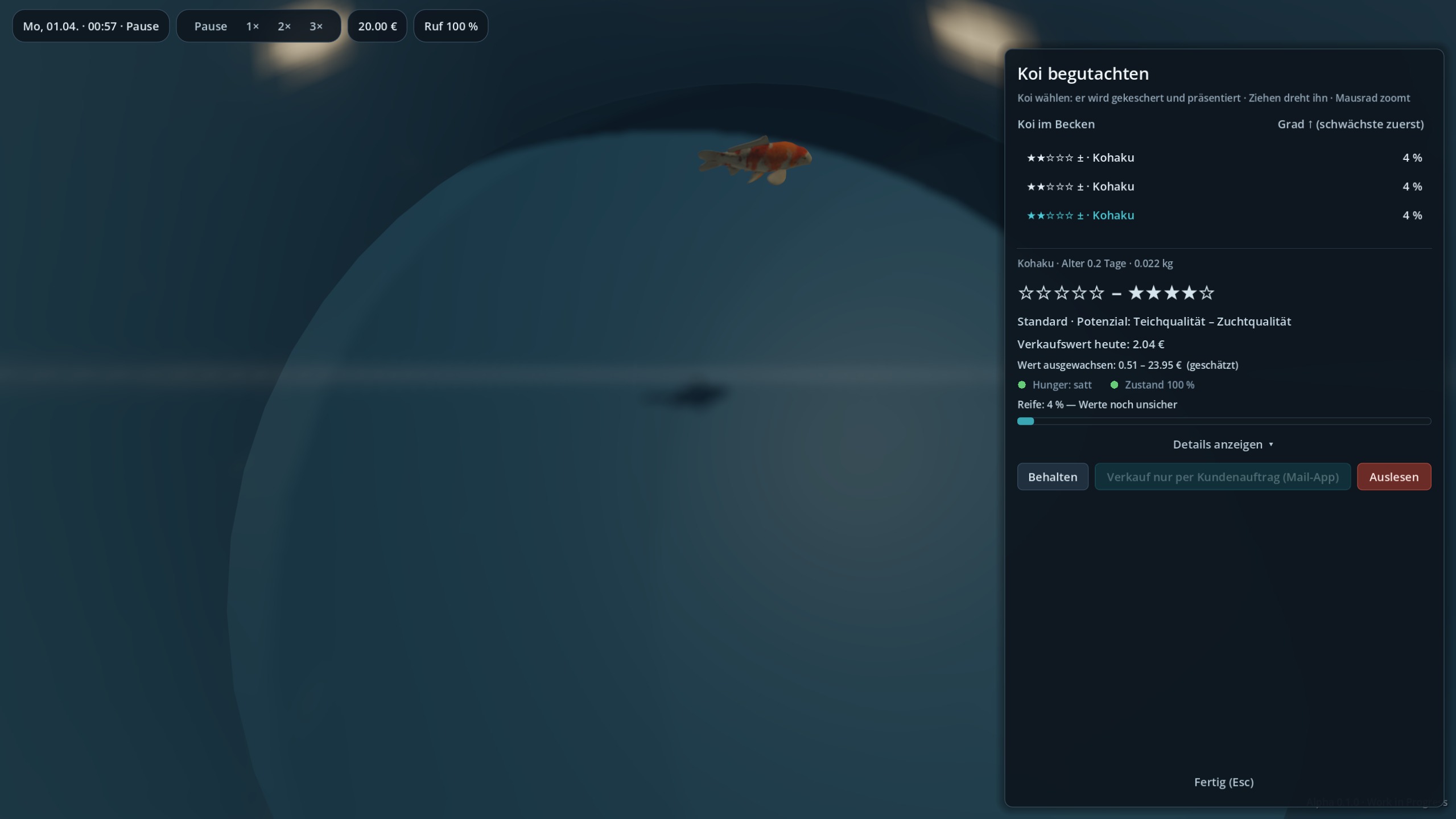Change sort order via Grad ↑ label
The width and height of the screenshot is (1456, 819).
(x=1350, y=124)
